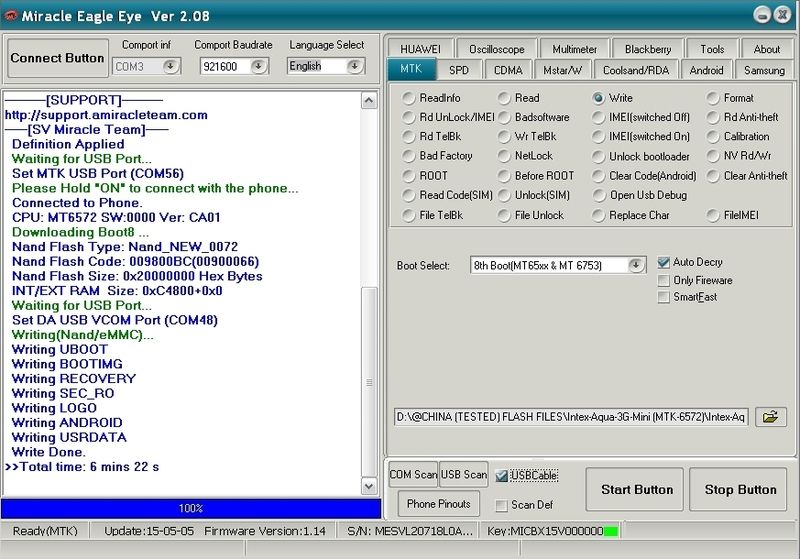Expand the Boot Select dropdown
The height and width of the screenshot is (559, 800).
[x=635, y=265]
